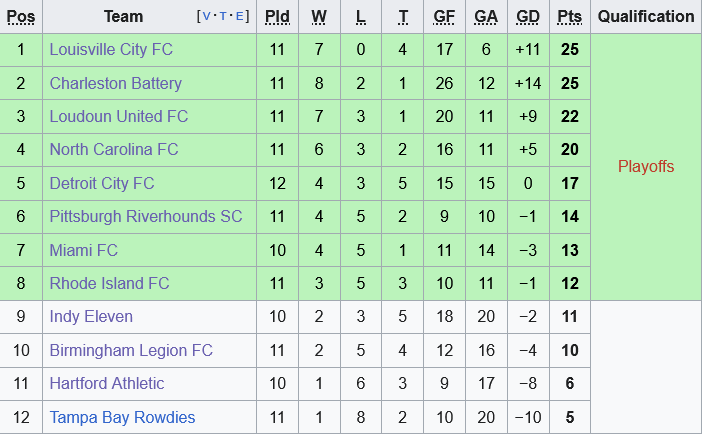
Task: Click the Pts column header abbreviation
Action: 569,16
